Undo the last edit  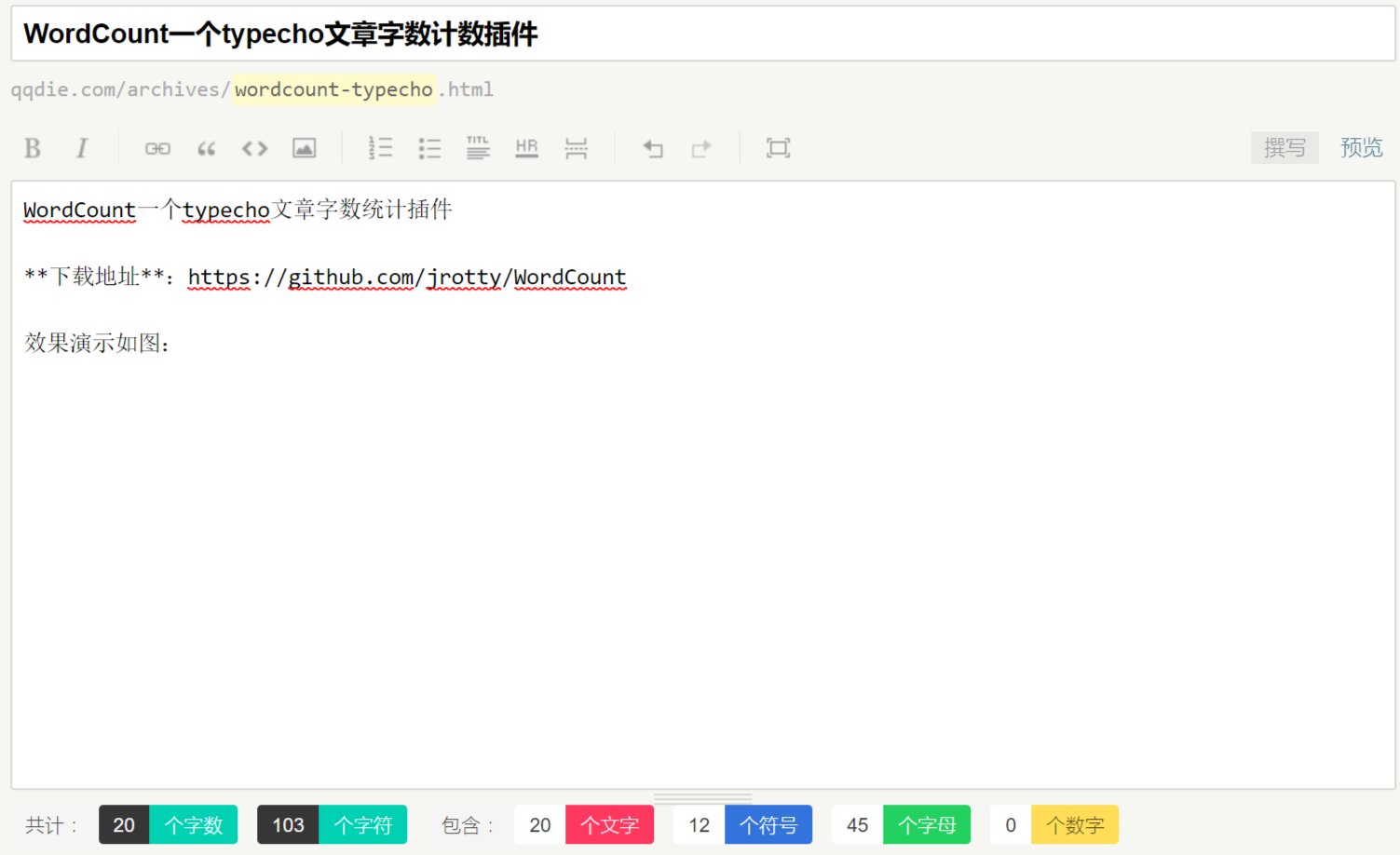pos(653,148)
